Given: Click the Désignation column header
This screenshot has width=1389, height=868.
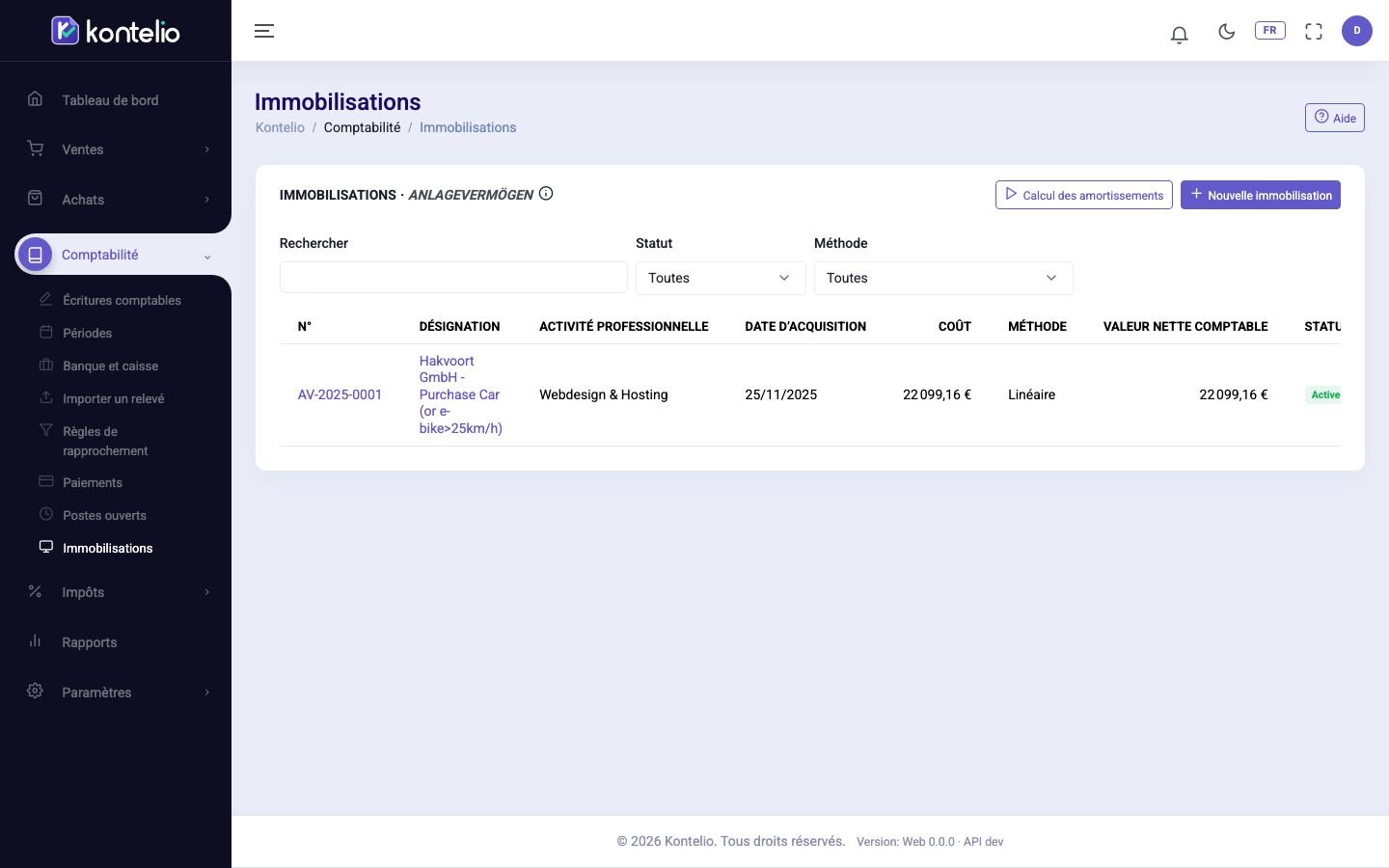Looking at the screenshot, I should pyautogui.click(x=459, y=326).
